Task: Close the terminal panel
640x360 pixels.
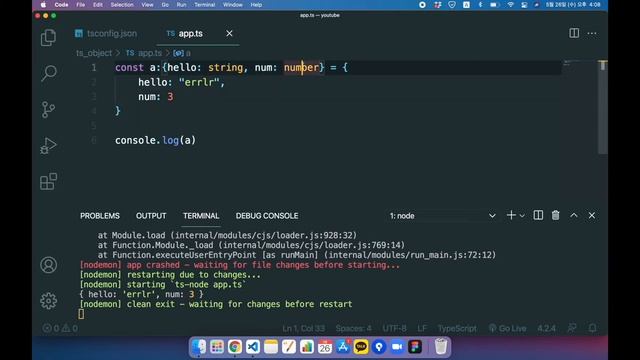Action: click(x=592, y=215)
